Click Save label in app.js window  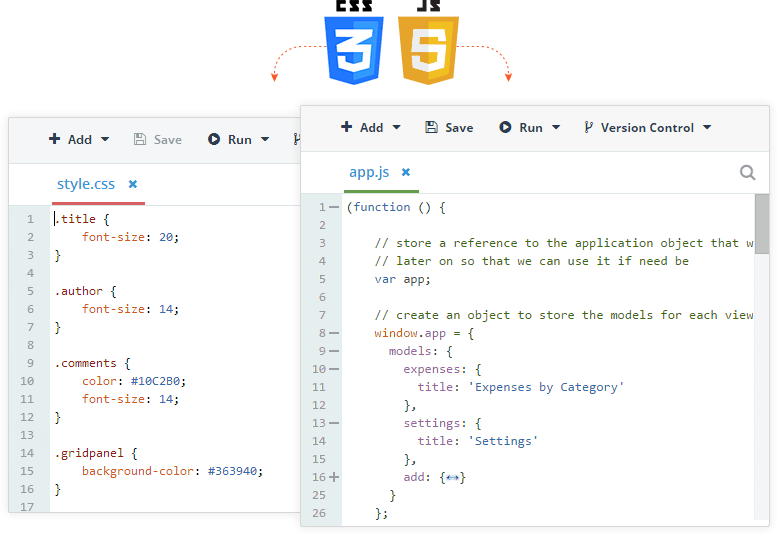click(x=459, y=128)
